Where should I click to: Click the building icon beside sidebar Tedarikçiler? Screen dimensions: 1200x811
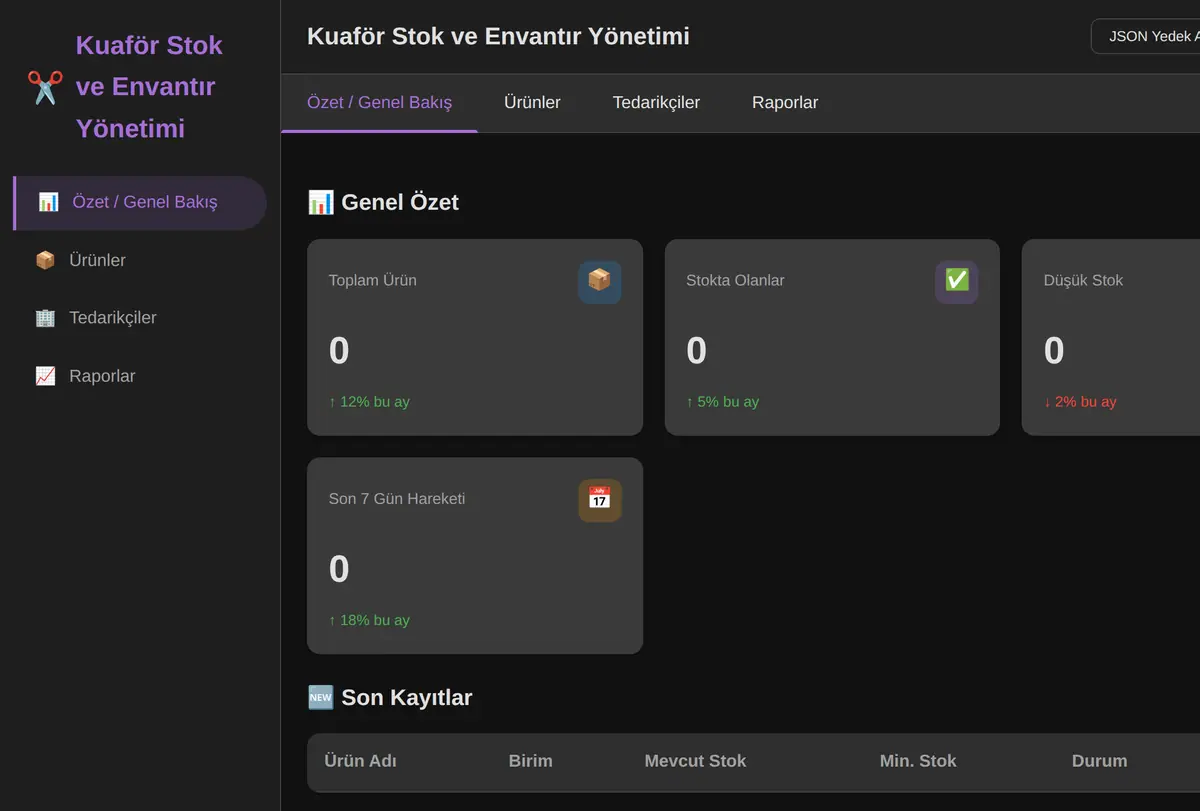45,318
